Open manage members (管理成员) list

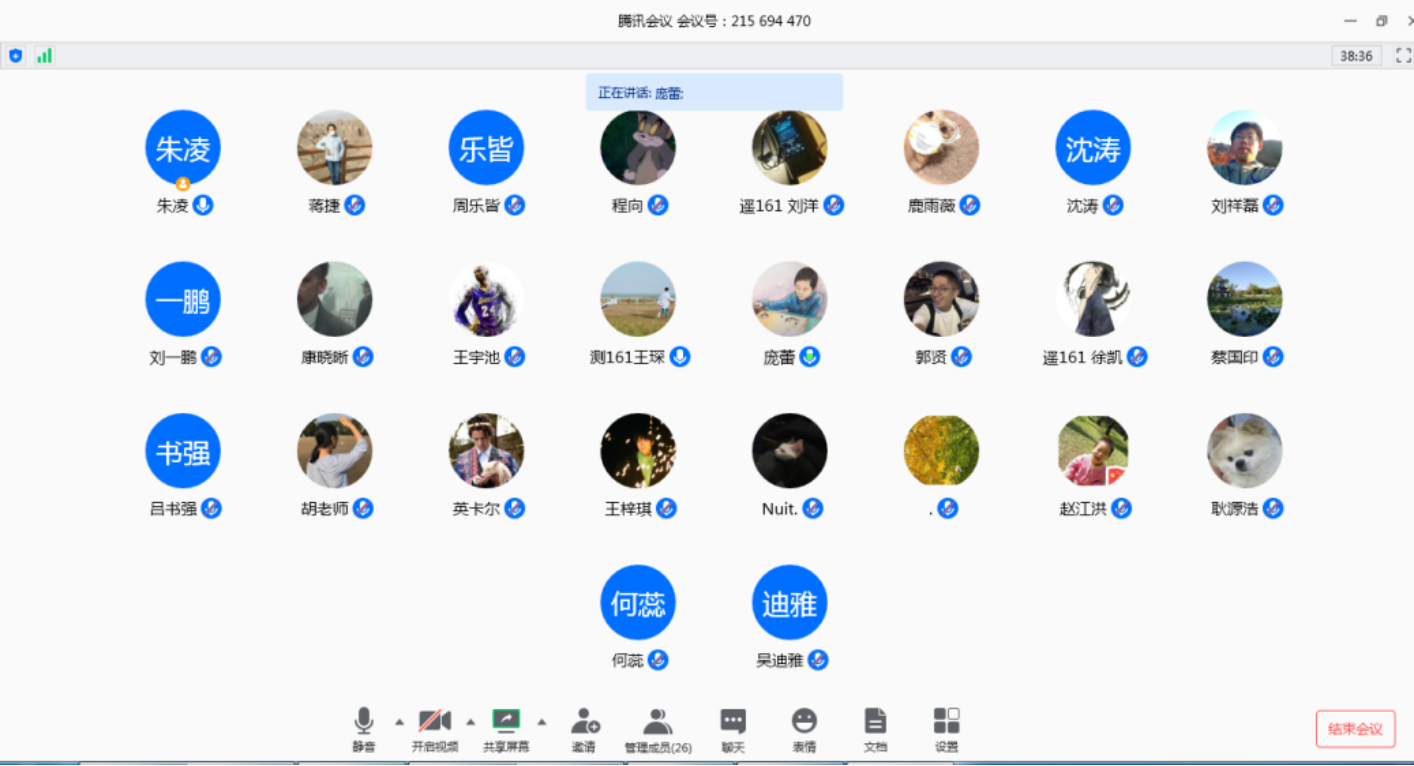tap(657, 729)
